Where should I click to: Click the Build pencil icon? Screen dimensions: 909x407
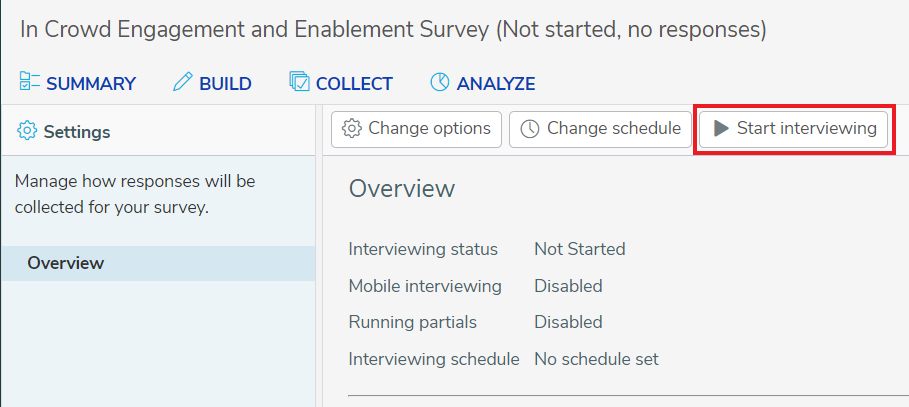[182, 82]
